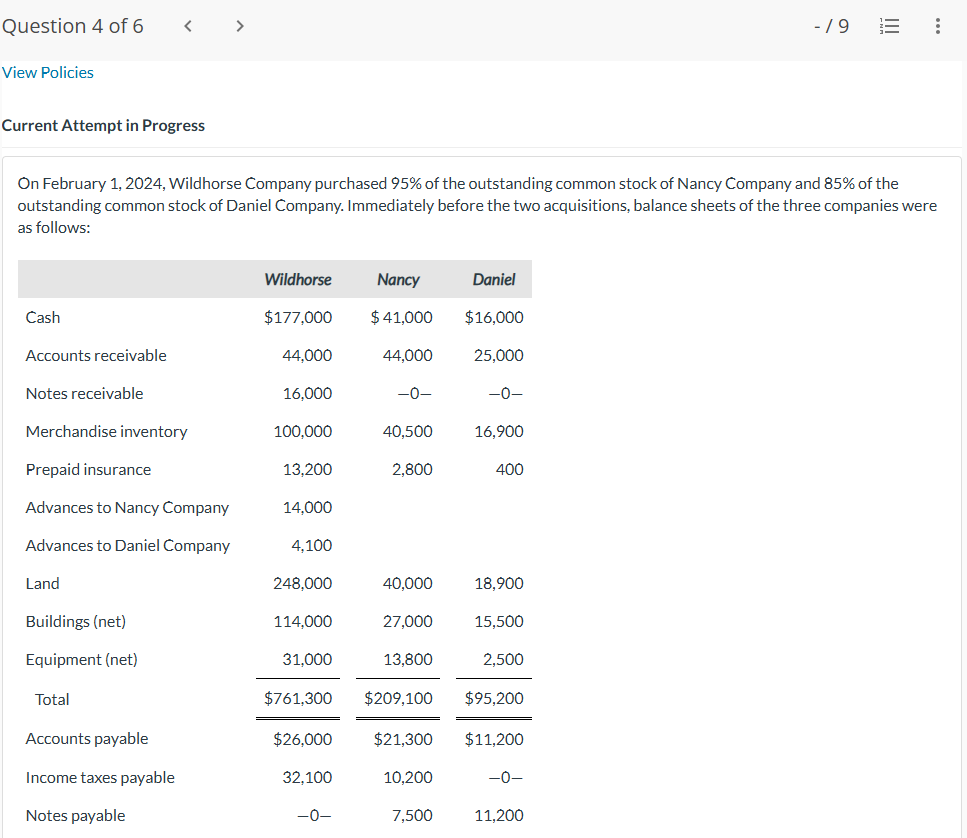967x838 pixels.
Task: Open the View Policies link
Action: tap(47, 73)
